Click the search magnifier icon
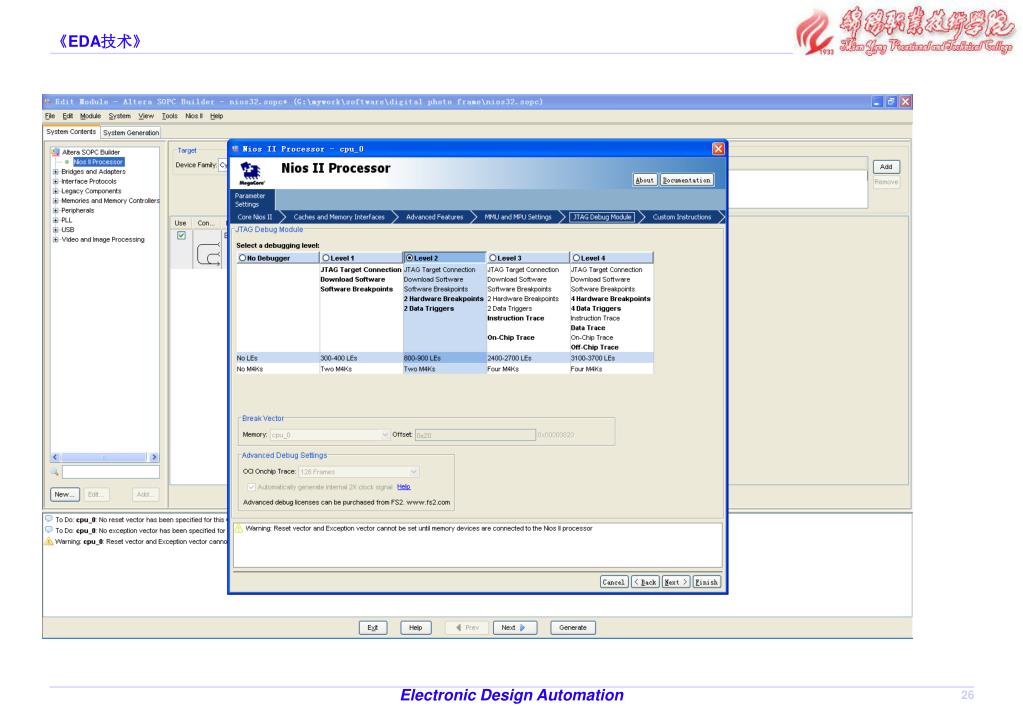 (x=55, y=472)
